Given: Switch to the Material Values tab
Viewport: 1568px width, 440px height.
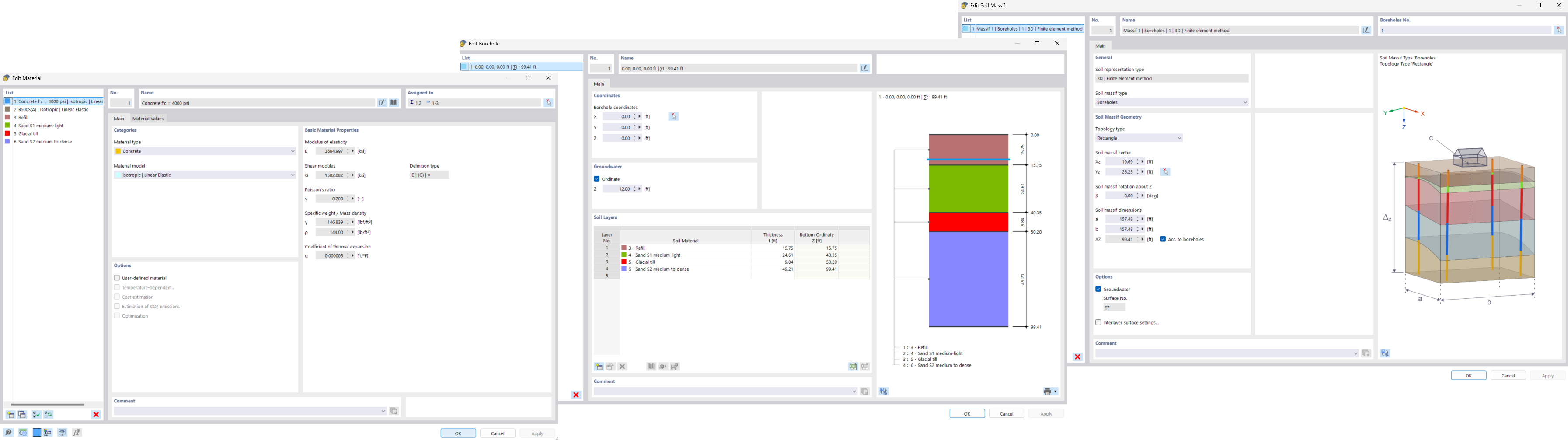Looking at the screenshot, I should coord(148,118).
